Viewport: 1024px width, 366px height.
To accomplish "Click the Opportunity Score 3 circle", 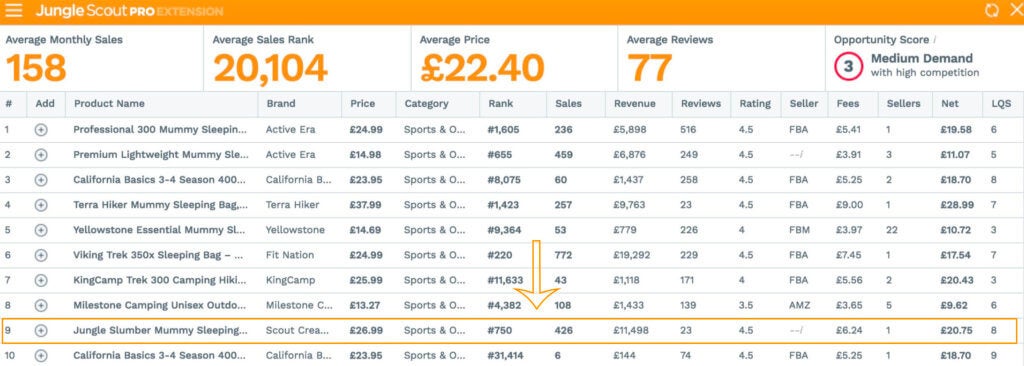I will click(848, 66).
